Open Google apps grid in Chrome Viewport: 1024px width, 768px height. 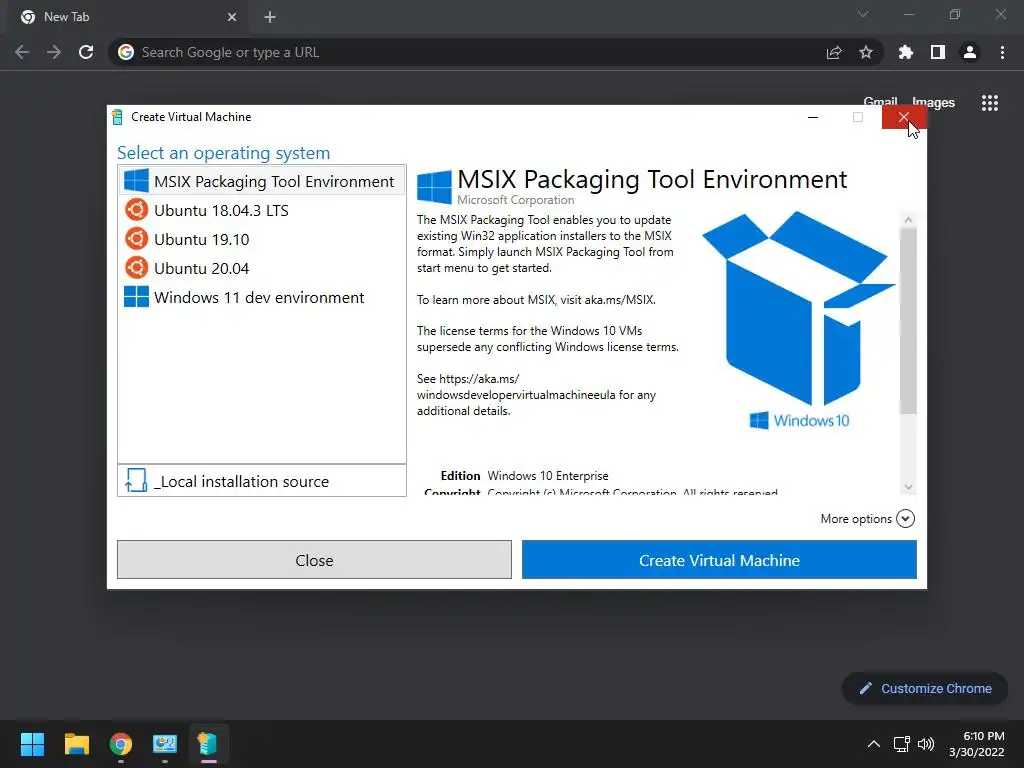point(990,103)
